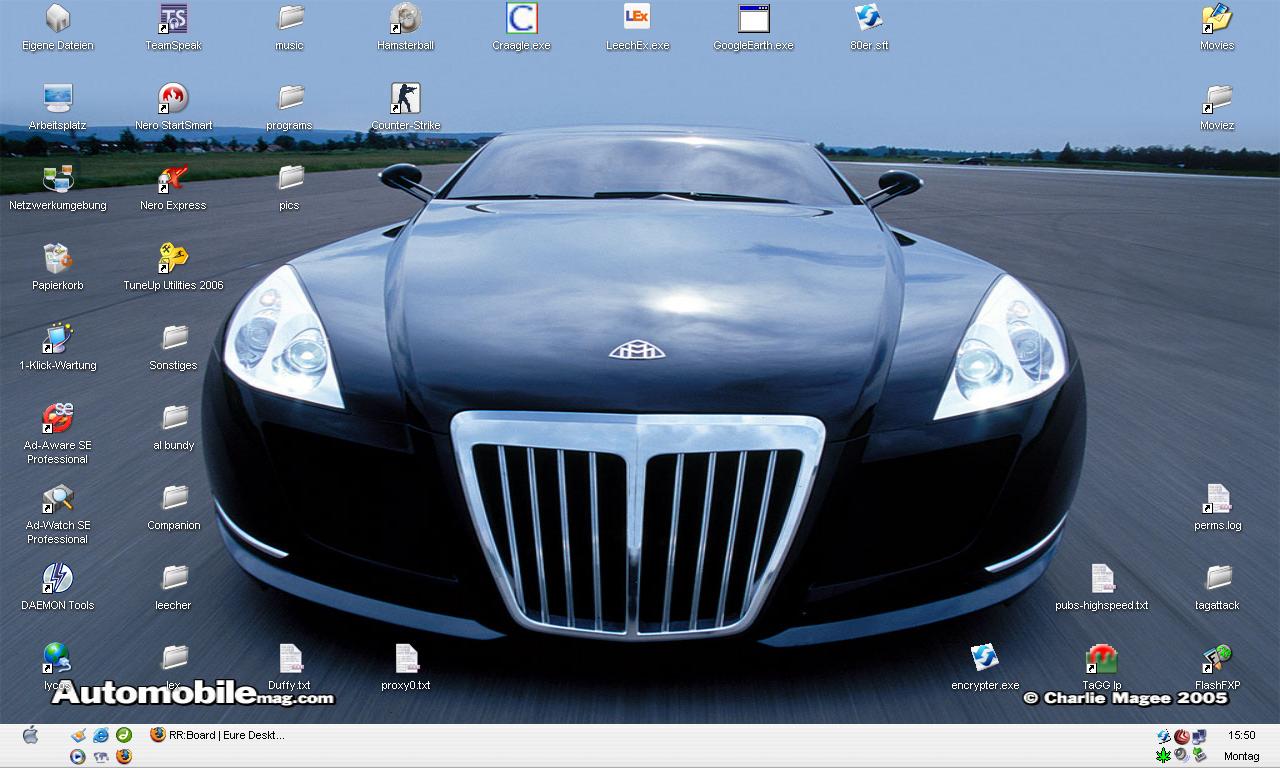Open the red round tray icon
This screenshot has width=1280, height=768.
click(x=1181, y=736)
